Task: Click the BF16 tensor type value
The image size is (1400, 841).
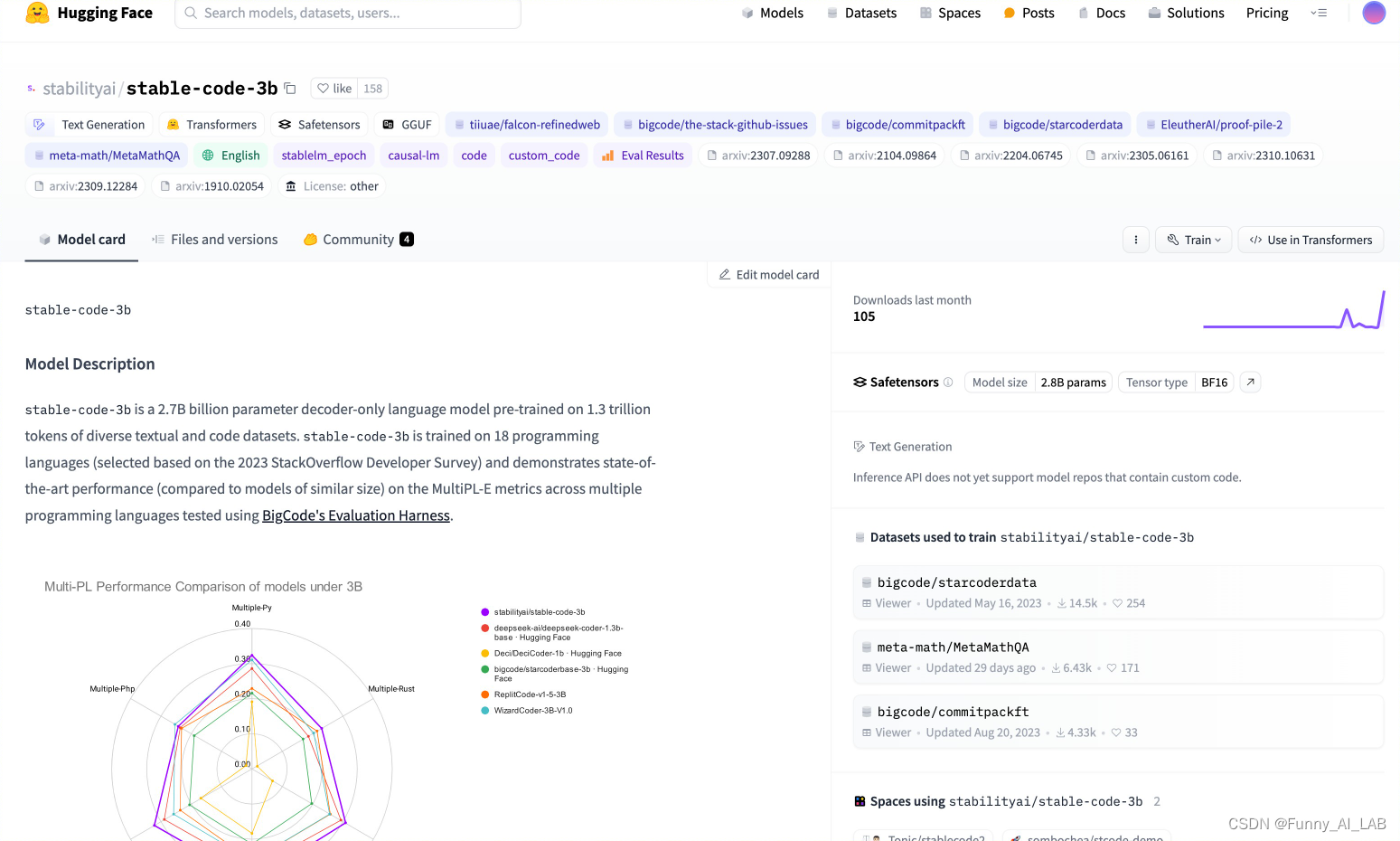Action: tap(1214, 383)
